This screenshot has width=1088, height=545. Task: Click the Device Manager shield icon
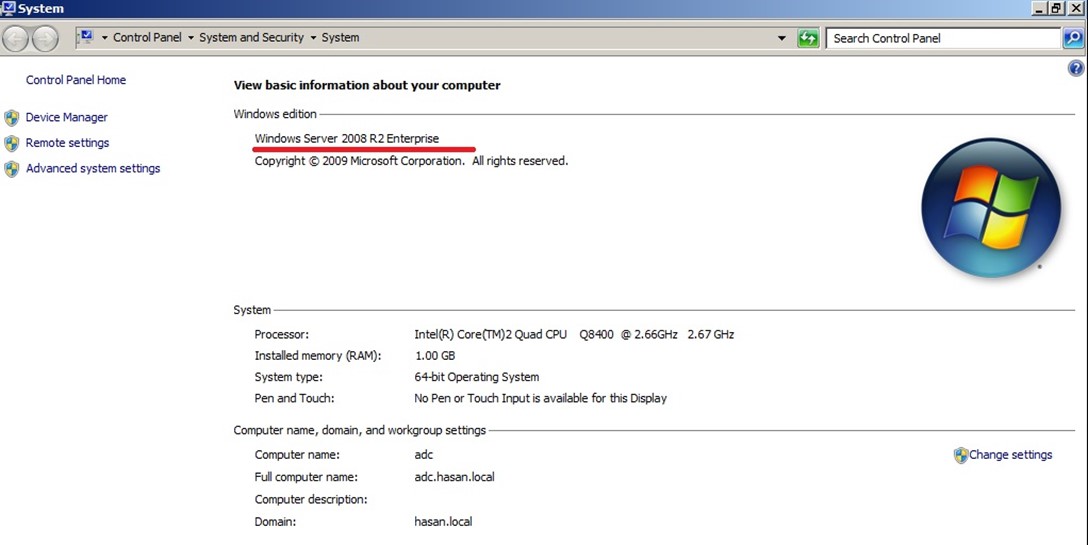11,117
